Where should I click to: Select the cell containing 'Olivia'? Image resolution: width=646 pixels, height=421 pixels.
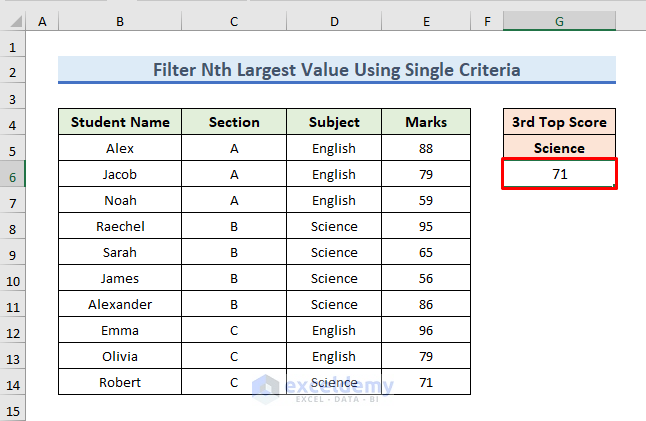tap(120, 356)
